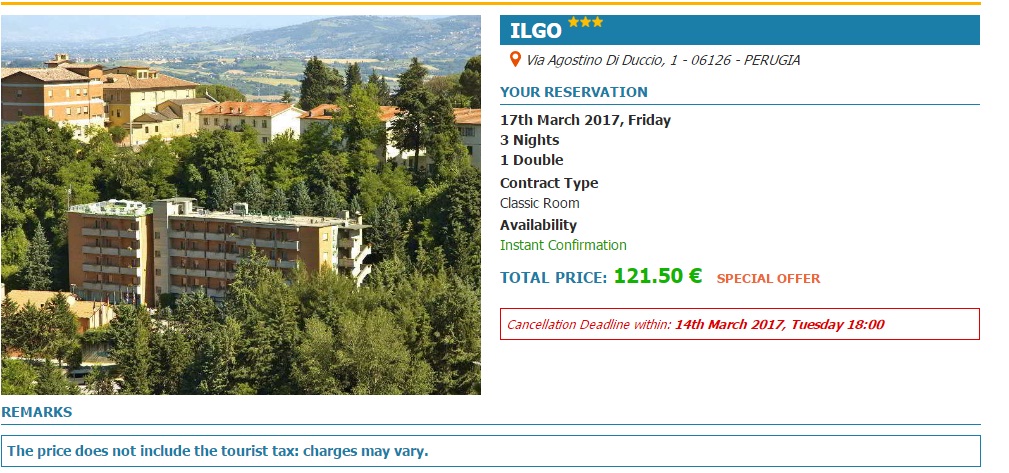Screen dimensions: 1009x473
Task: Click the Availability label
Action: pos(538,225)
